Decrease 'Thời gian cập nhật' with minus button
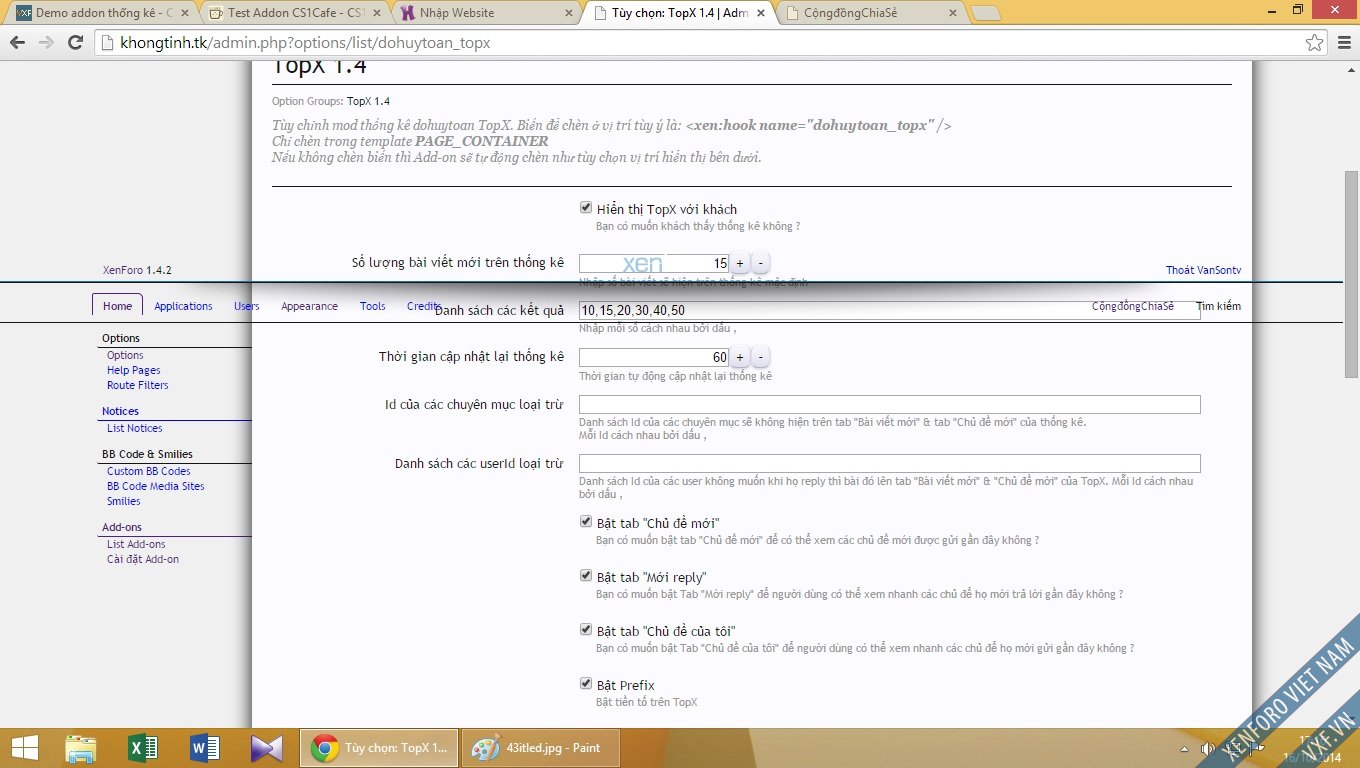The image size is (1360, 768). (761, 357)
